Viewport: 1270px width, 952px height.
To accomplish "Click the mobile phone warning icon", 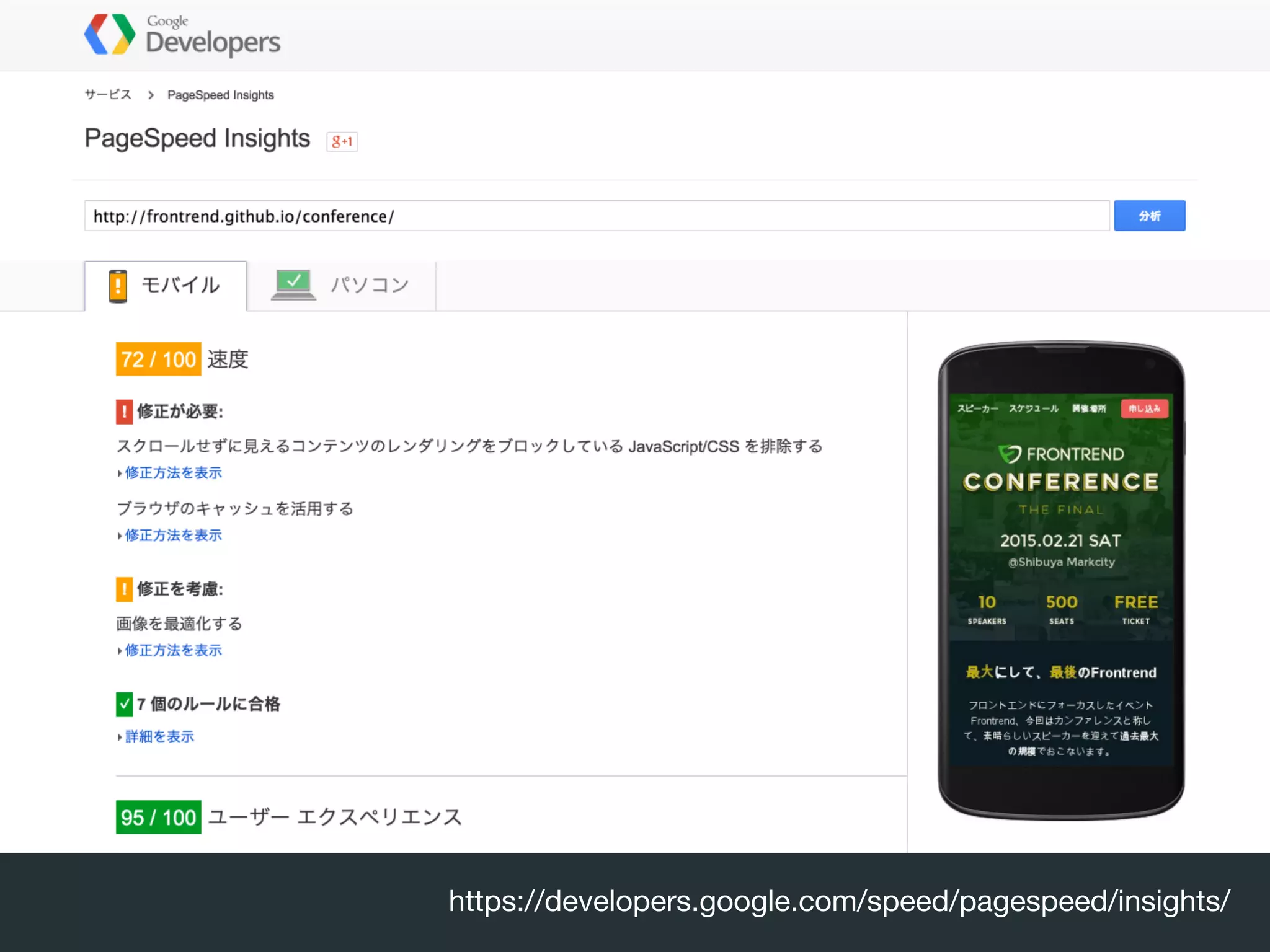I will (x=118, y=286).
